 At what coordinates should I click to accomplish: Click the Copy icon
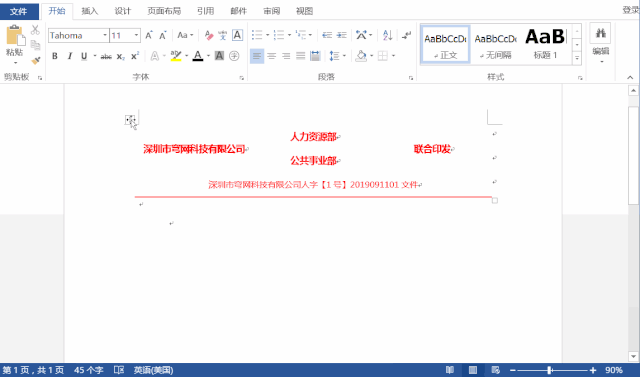36,45
